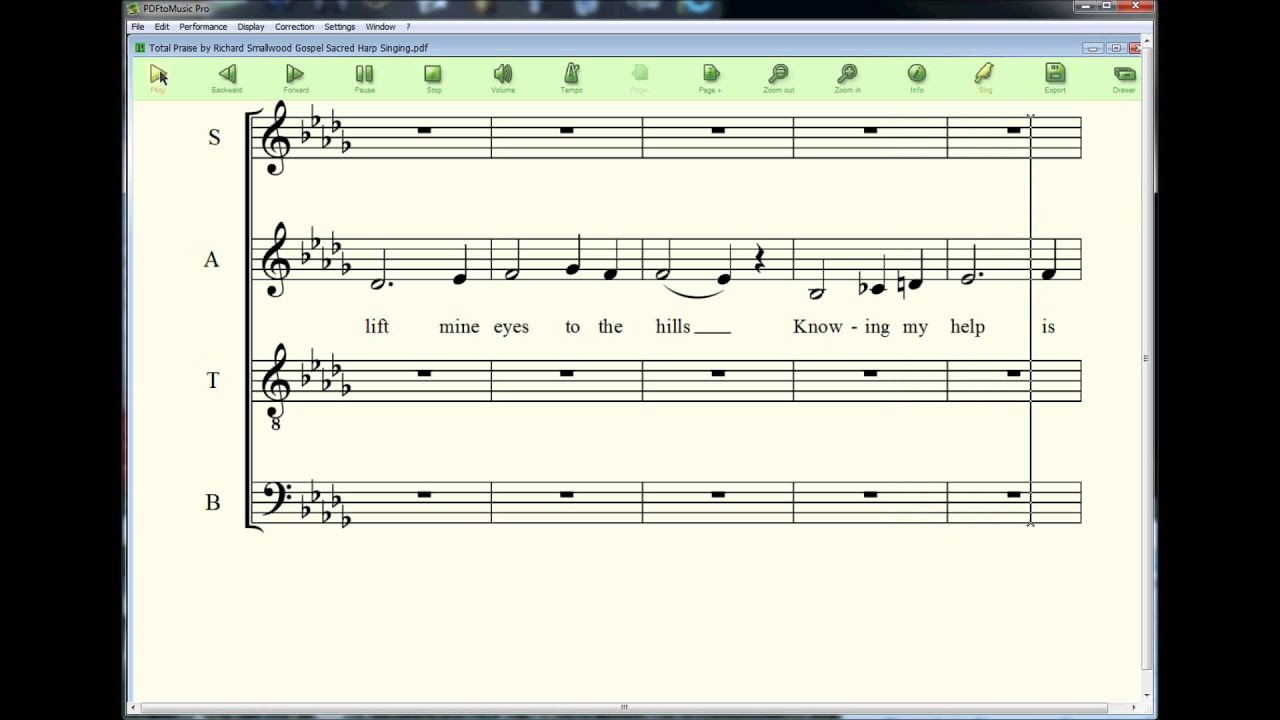The image size is (1280, 720).
Task: Open the Display menu
Action: point(251,27)
